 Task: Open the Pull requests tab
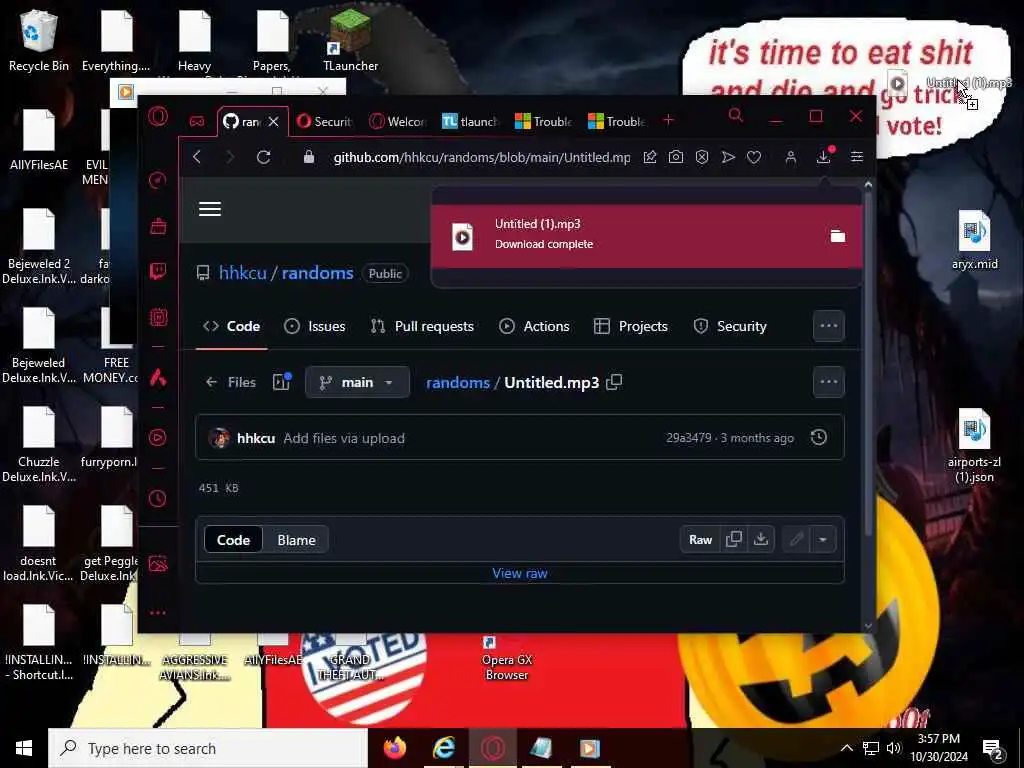(x=422, y=326)
